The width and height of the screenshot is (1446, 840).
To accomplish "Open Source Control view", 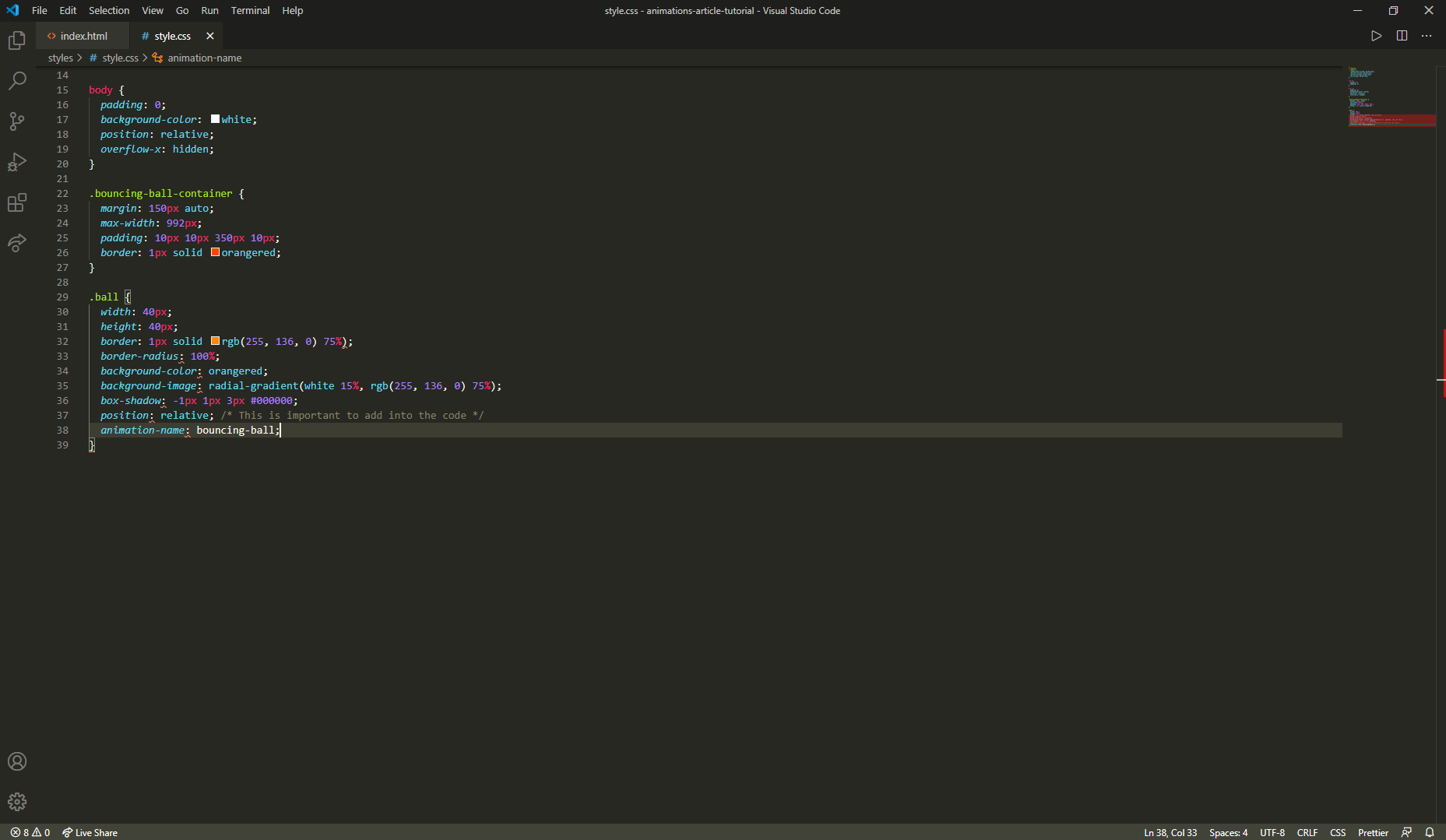I will tap(17, 121).
